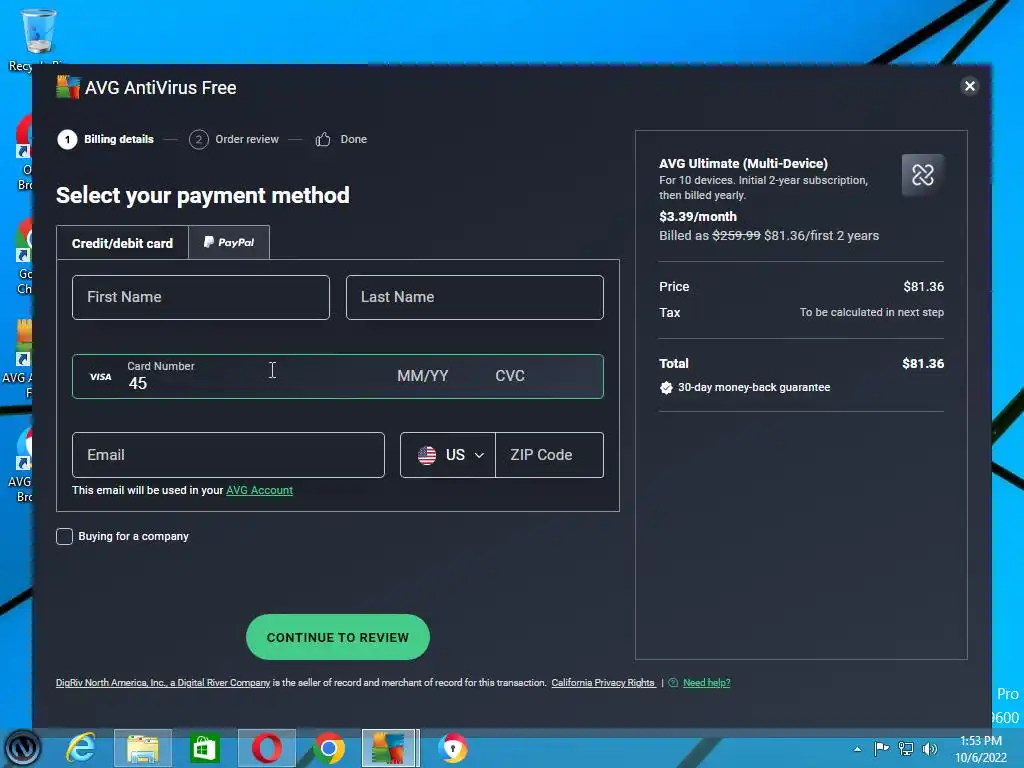
Task: Click the Done thumbs-up icon
Action: point(323,139)
